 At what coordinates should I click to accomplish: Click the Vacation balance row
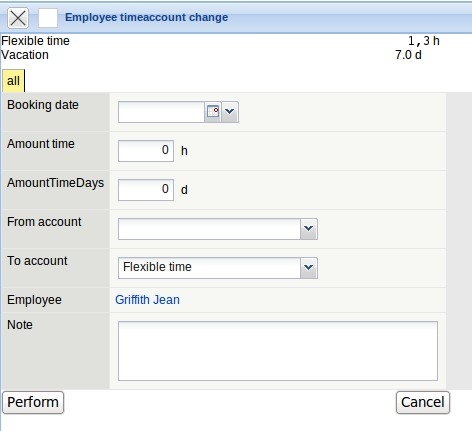[211, 55]
